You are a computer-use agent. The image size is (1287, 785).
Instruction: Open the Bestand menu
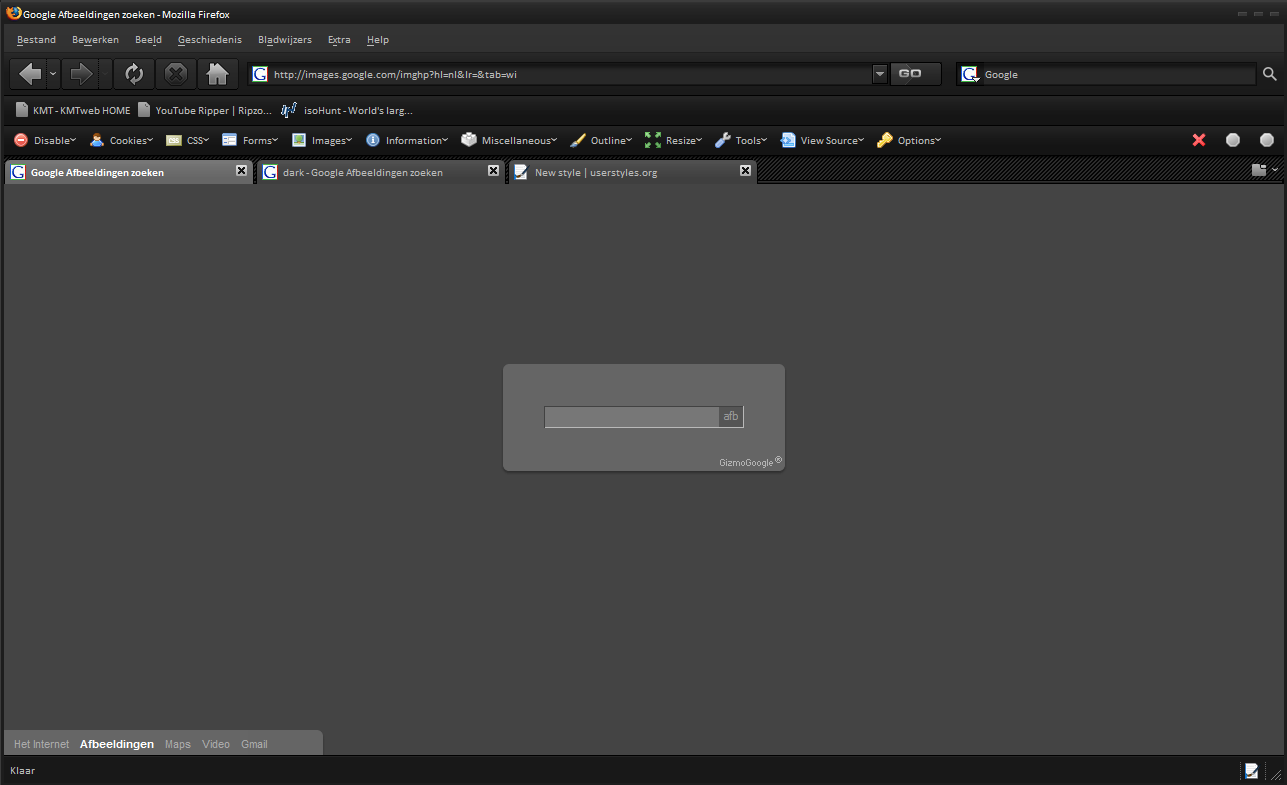(x=36, y=40)
